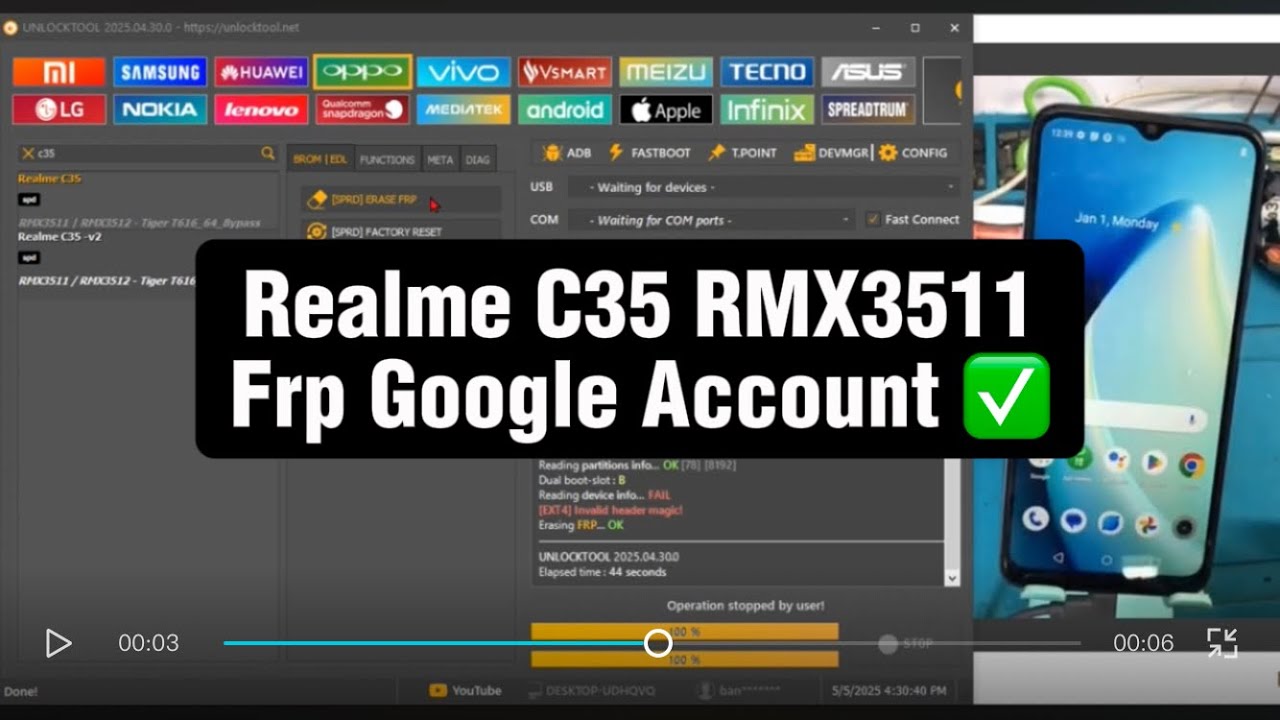Select the LG brand tile
The width and height of the screenshot is (1280, 720).
59,109
